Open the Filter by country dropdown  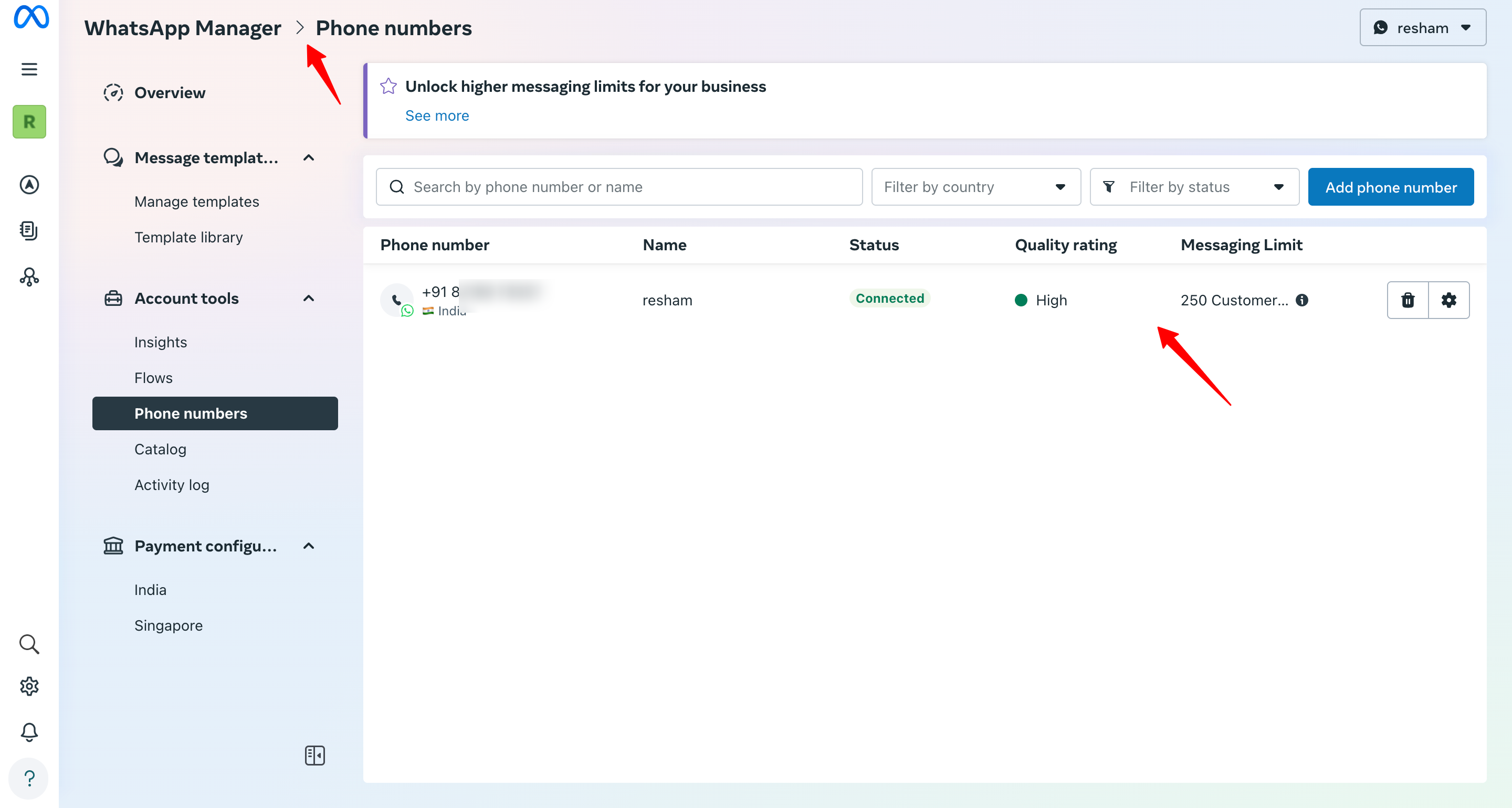[x=976, y=187]
